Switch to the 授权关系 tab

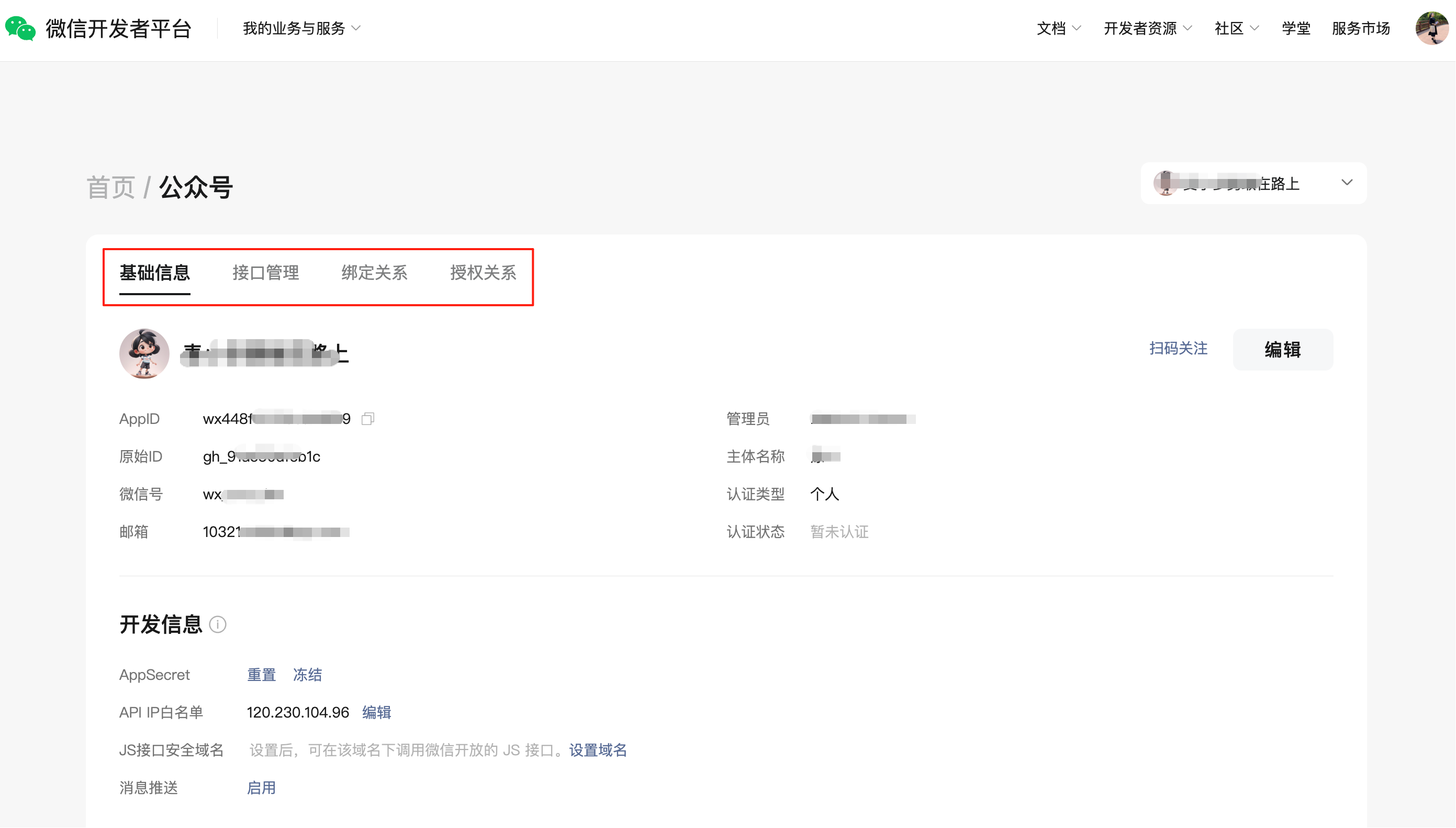coord(483,273)
